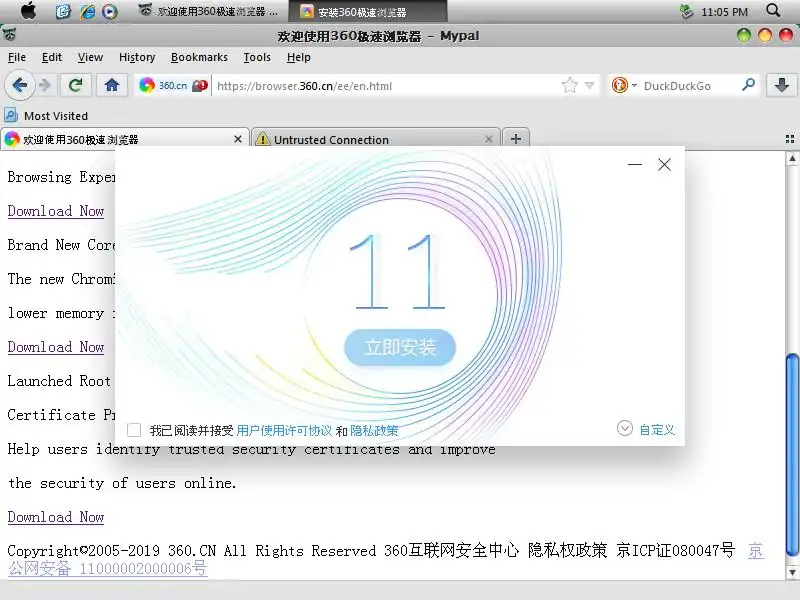The width and height of the screenshot is (800, 600).
Task: Click the 11:05 PM clock
Action: 724,12
